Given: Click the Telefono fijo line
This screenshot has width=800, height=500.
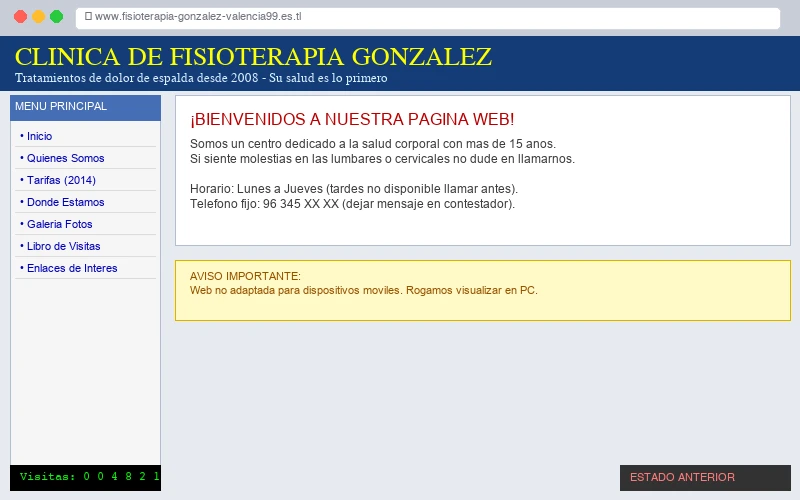Looking at the screenshot, I should (352, 204).
